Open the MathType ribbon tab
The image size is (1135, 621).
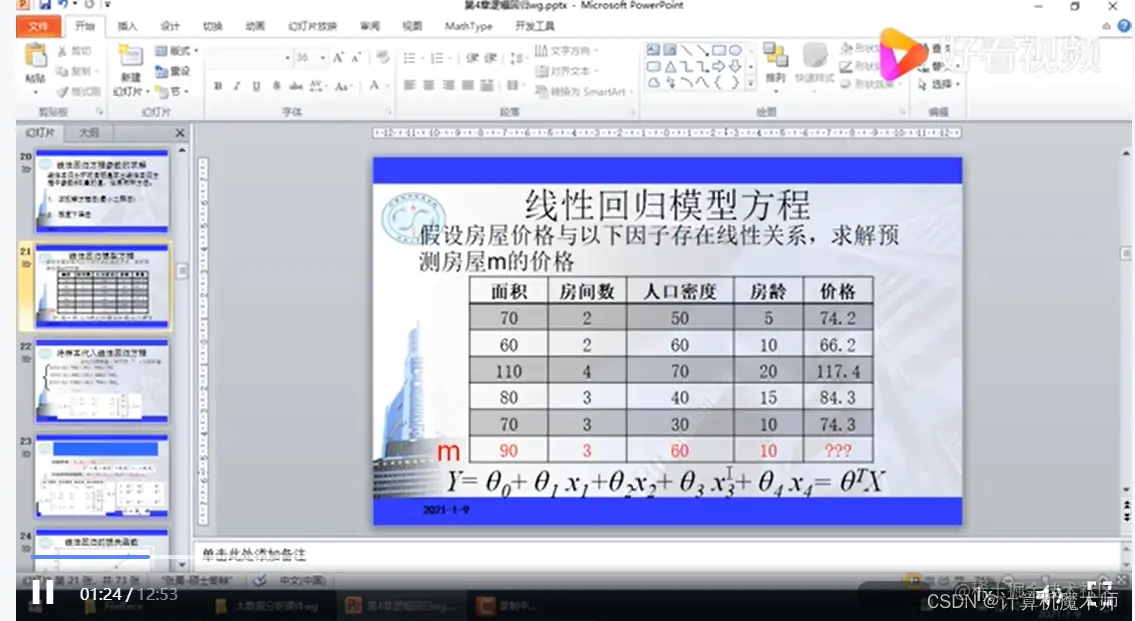pos(469,27)
